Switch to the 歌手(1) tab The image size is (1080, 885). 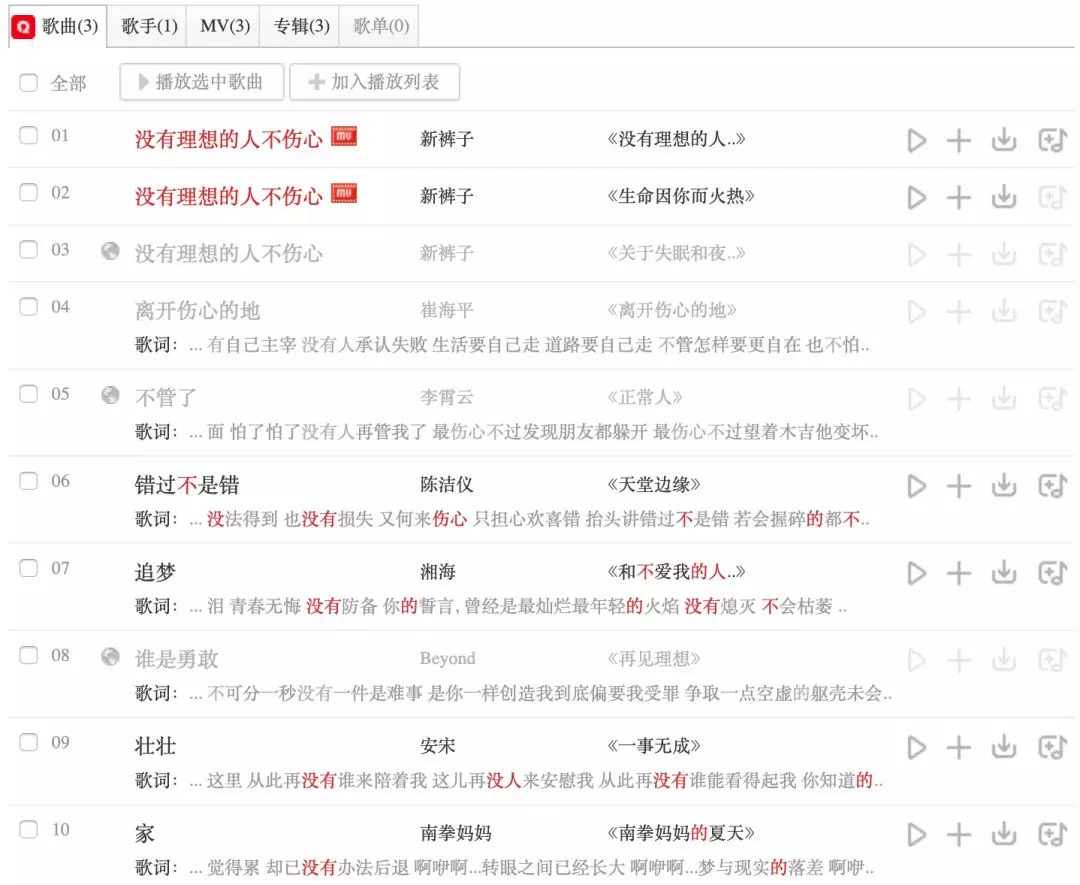click(x=149, y=26)
